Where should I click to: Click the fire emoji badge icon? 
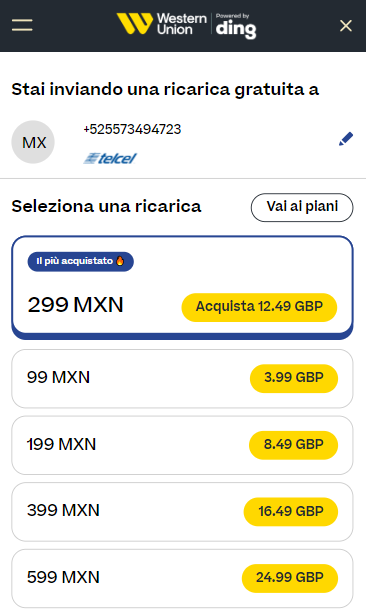(120, 261)
